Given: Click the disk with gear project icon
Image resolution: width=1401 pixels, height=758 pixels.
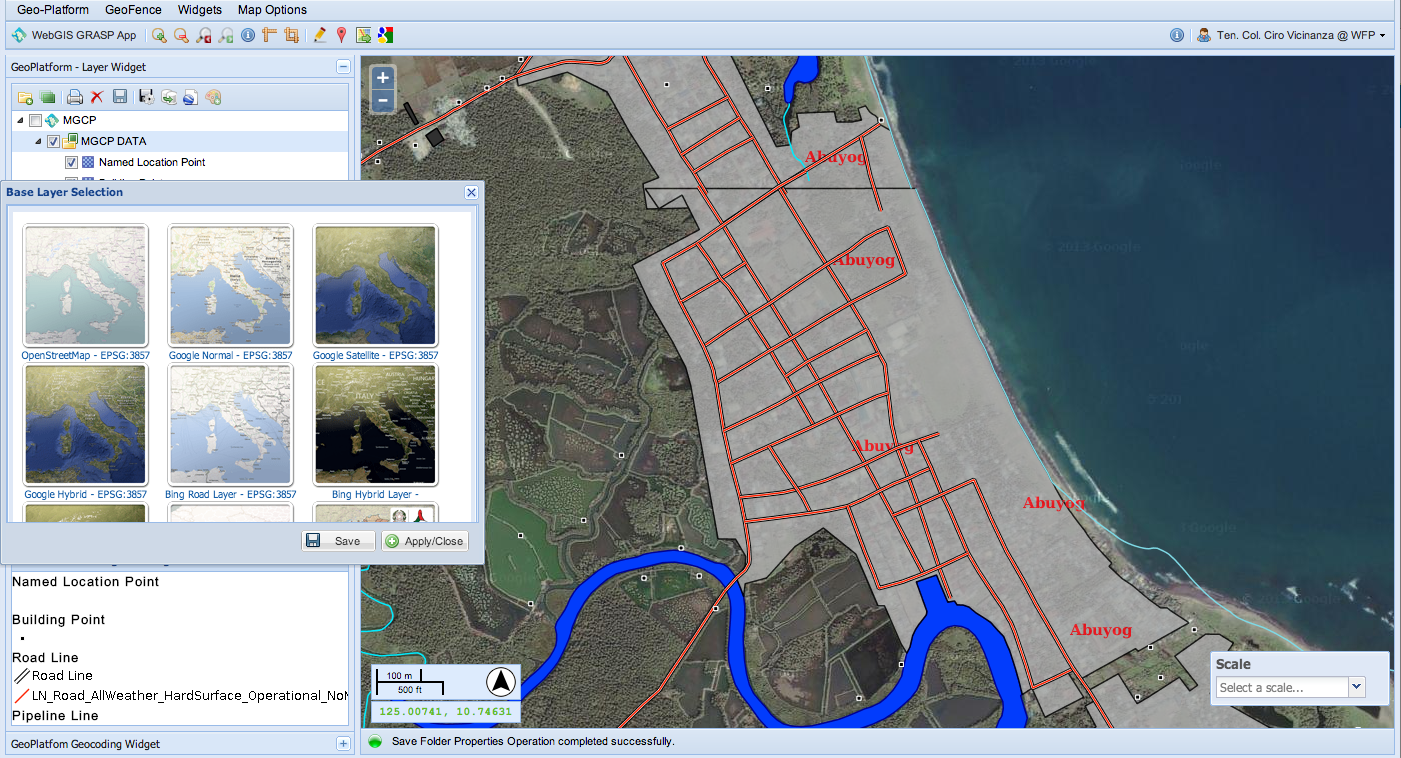Looking at the screenshot, I should tap(147, 97).
